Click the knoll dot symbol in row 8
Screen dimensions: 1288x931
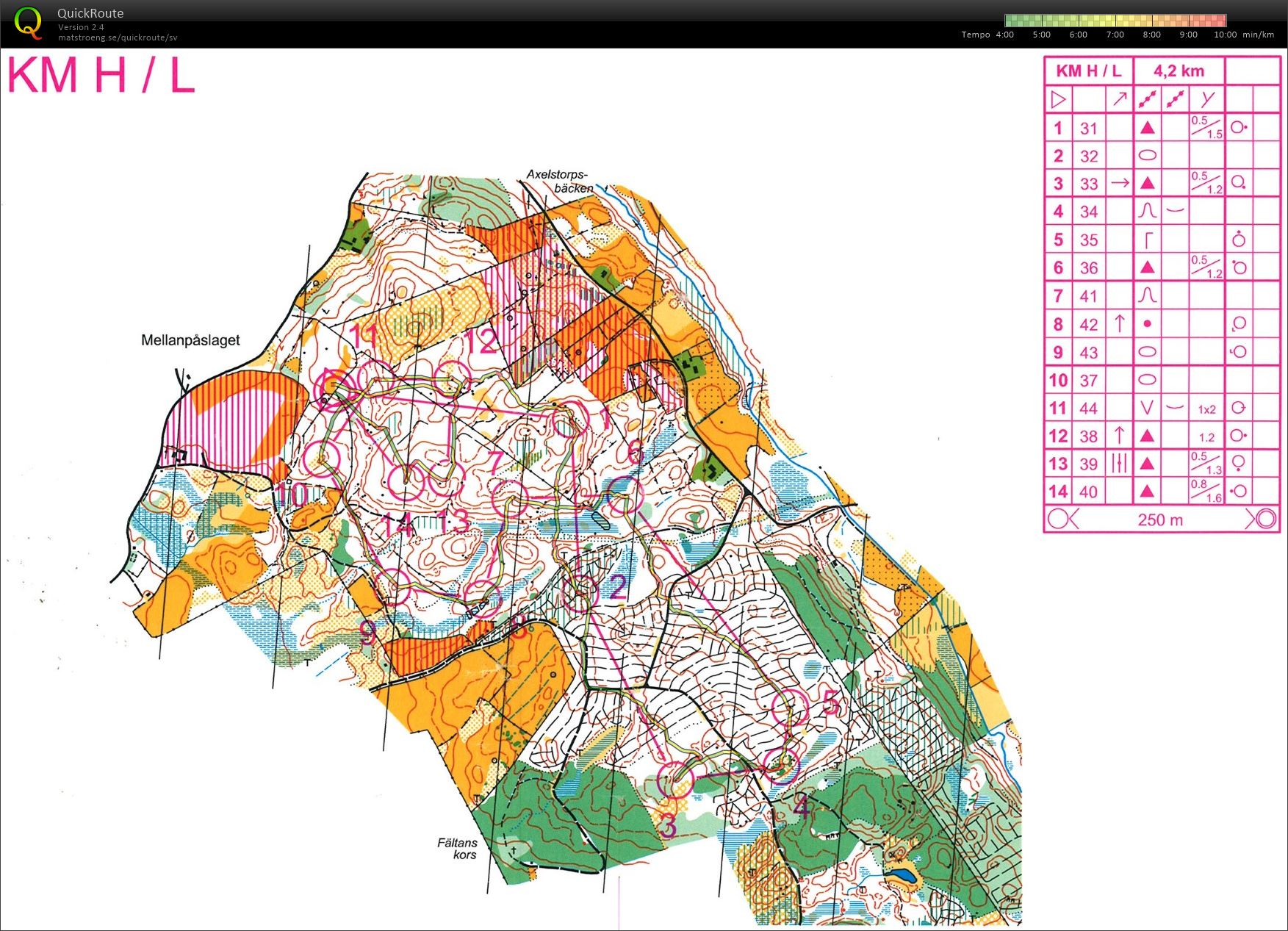point(1148,323)
